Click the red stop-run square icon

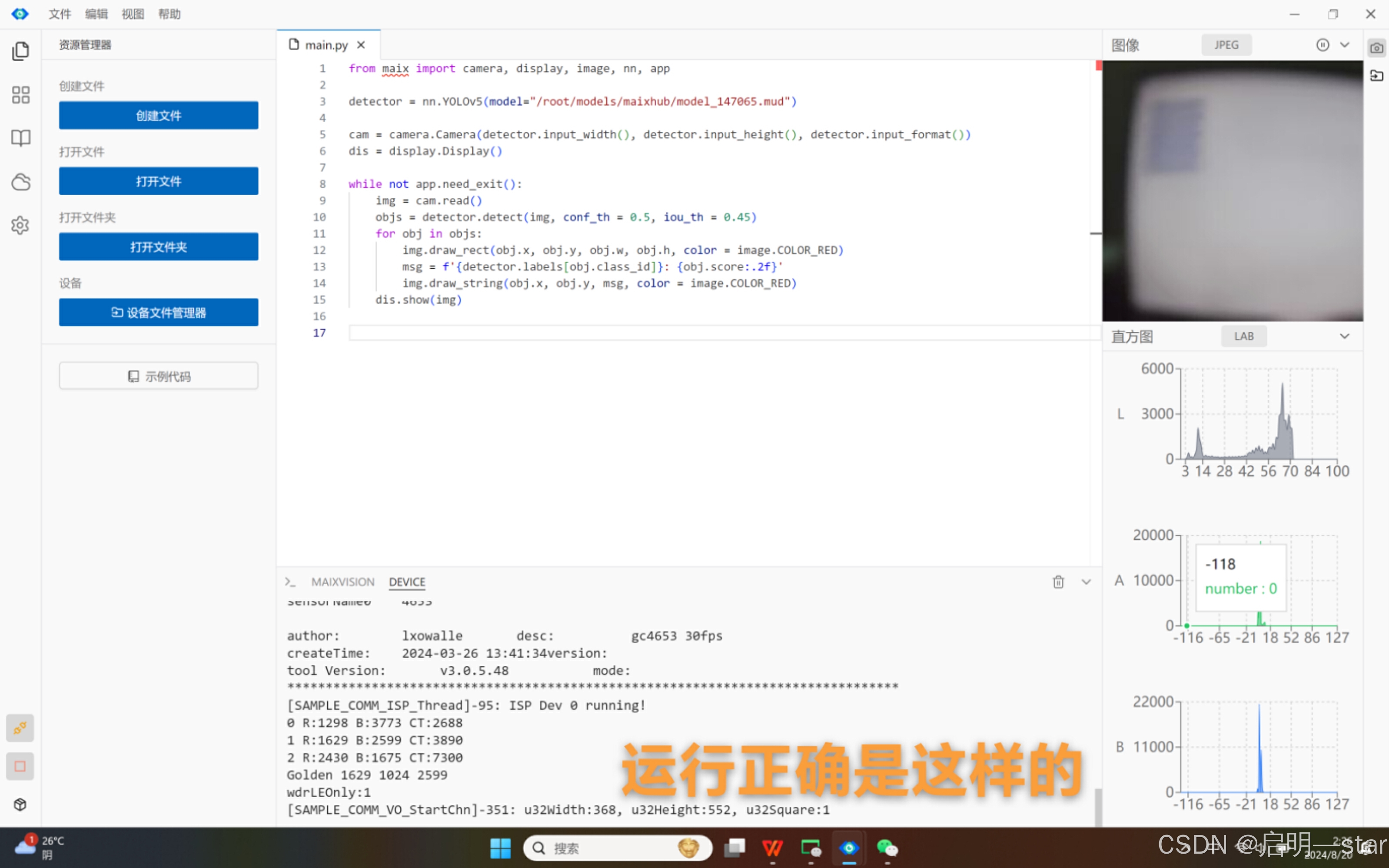point(20,766)
